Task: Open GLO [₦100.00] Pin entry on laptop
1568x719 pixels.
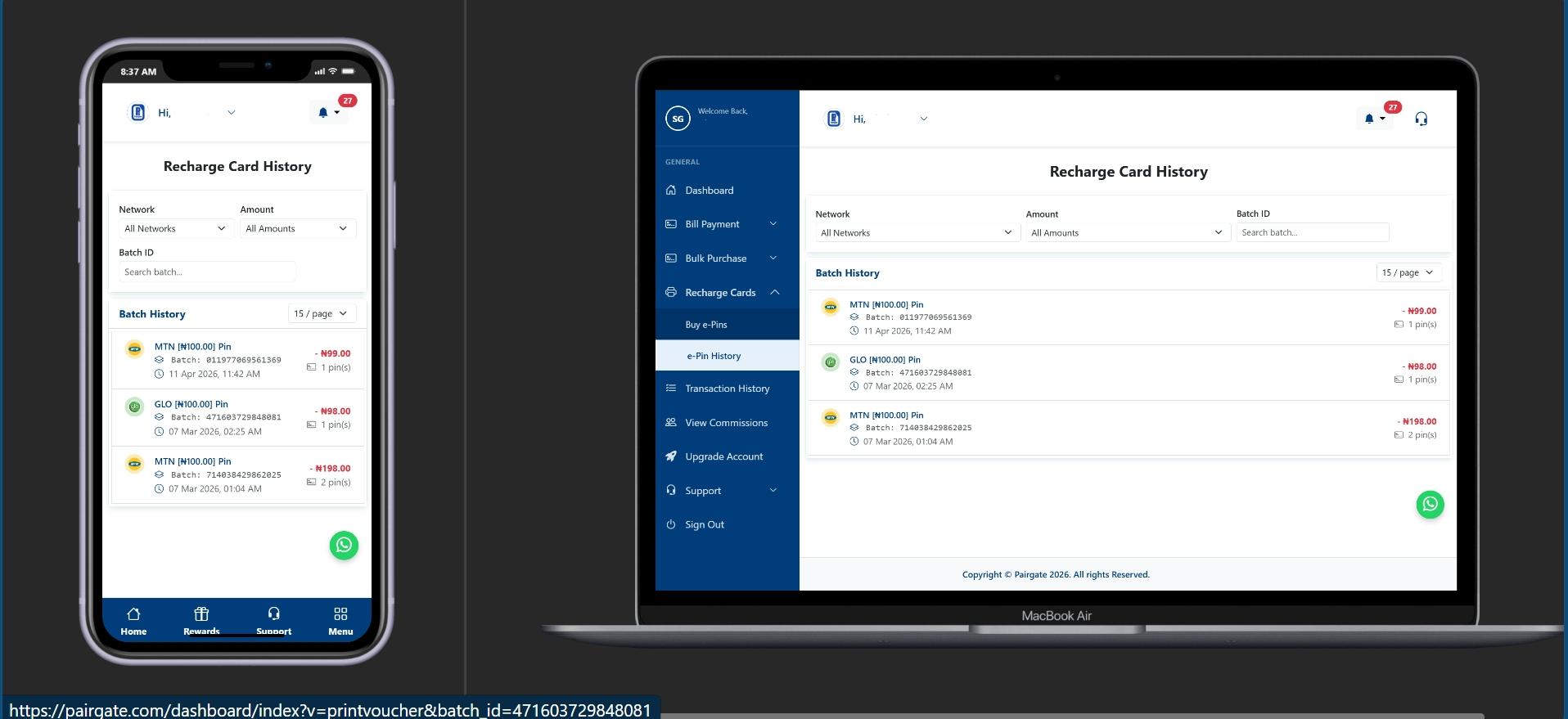Action: point(1128,372)
